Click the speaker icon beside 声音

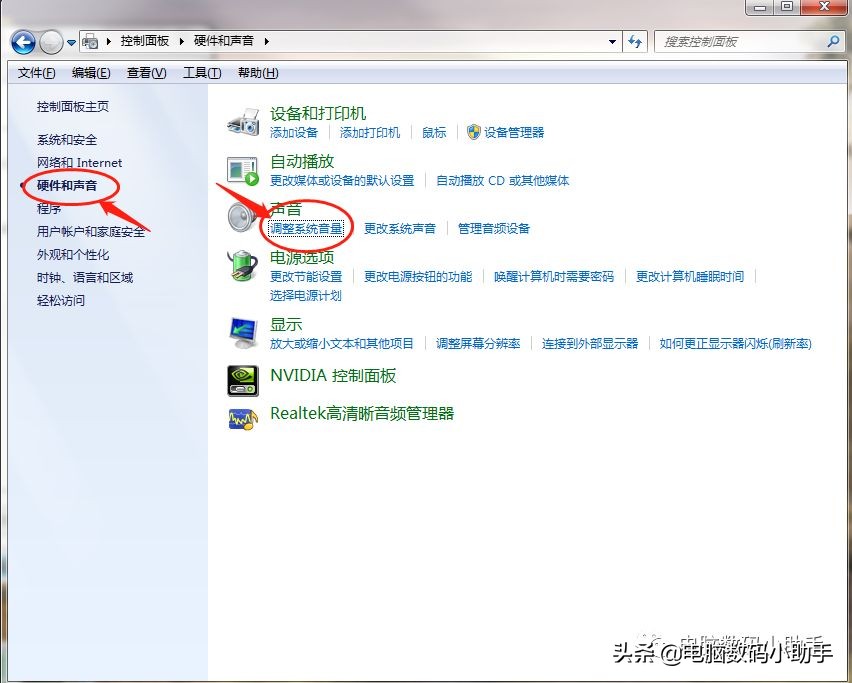coord(241,218)
